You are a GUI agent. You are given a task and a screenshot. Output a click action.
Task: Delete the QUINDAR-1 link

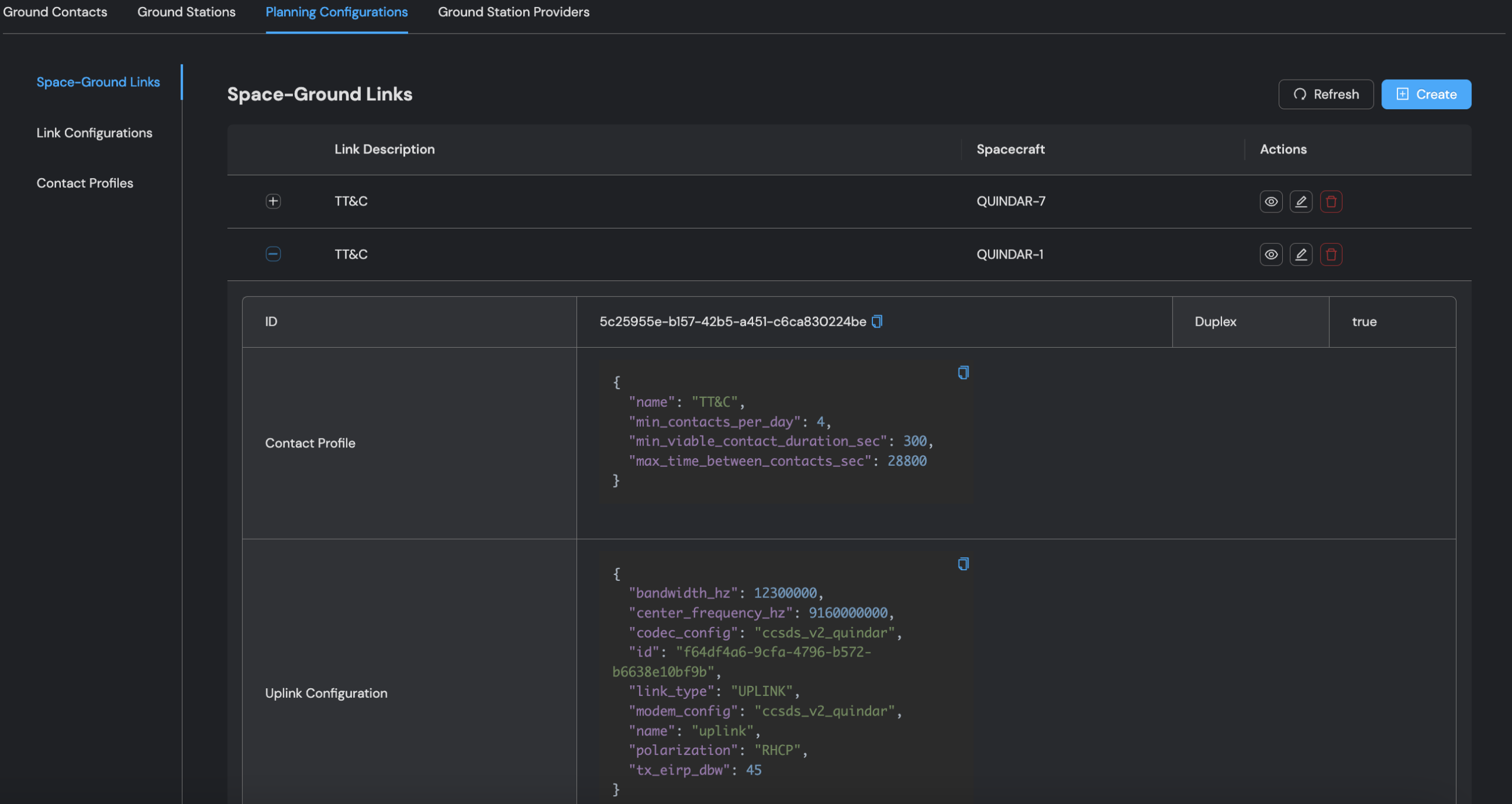[x=1331, y=254]
